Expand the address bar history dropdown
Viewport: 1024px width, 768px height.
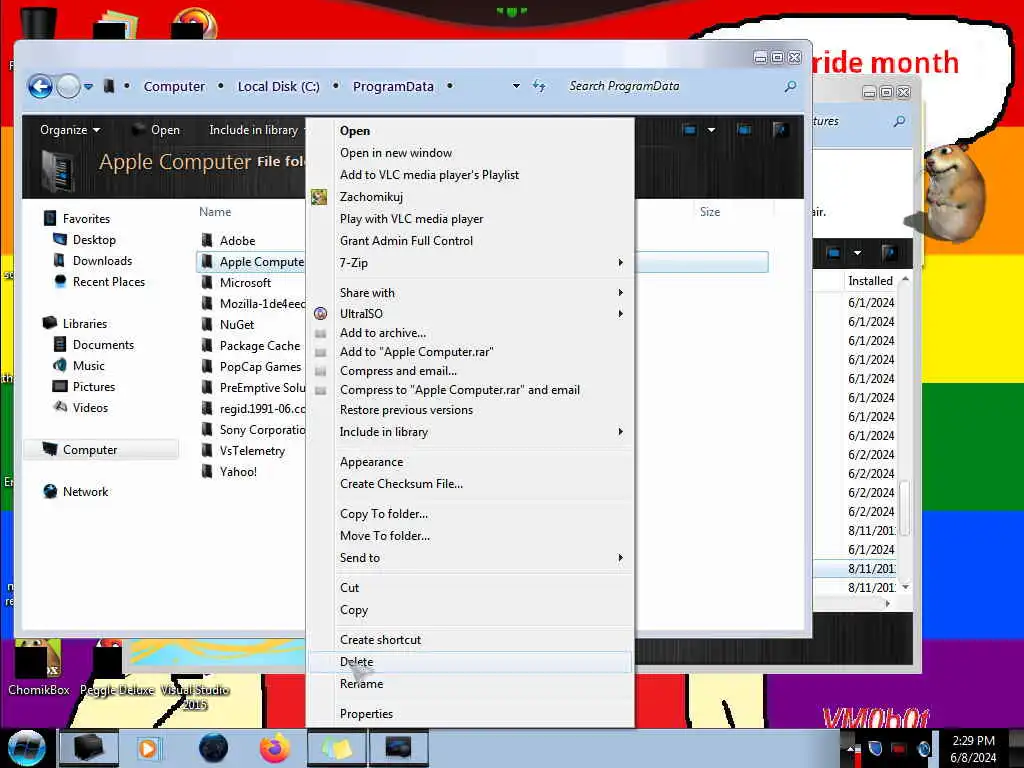(x=516, y=86)
